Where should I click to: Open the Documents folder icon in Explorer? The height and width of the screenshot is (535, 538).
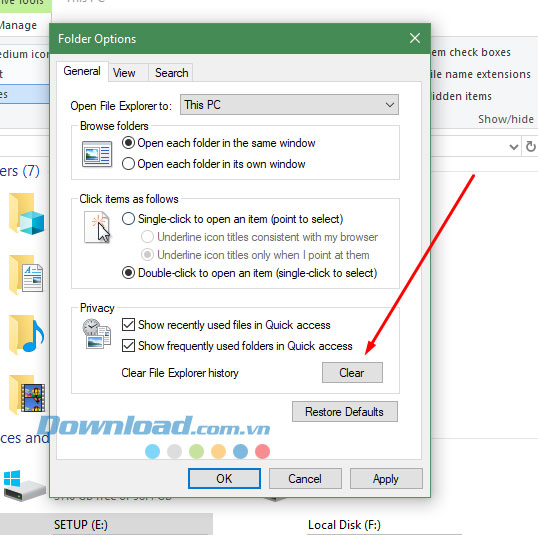click(26, 275)
